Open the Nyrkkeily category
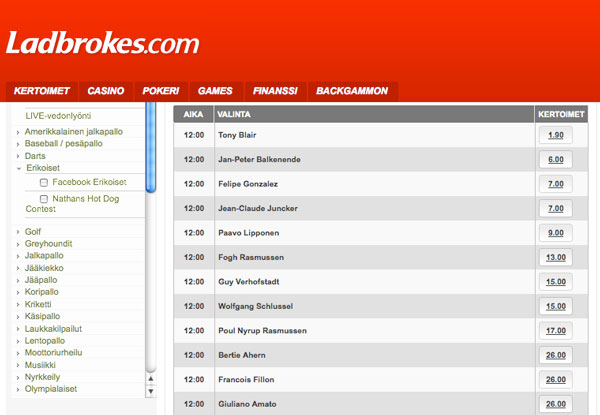 pos(42,377)
